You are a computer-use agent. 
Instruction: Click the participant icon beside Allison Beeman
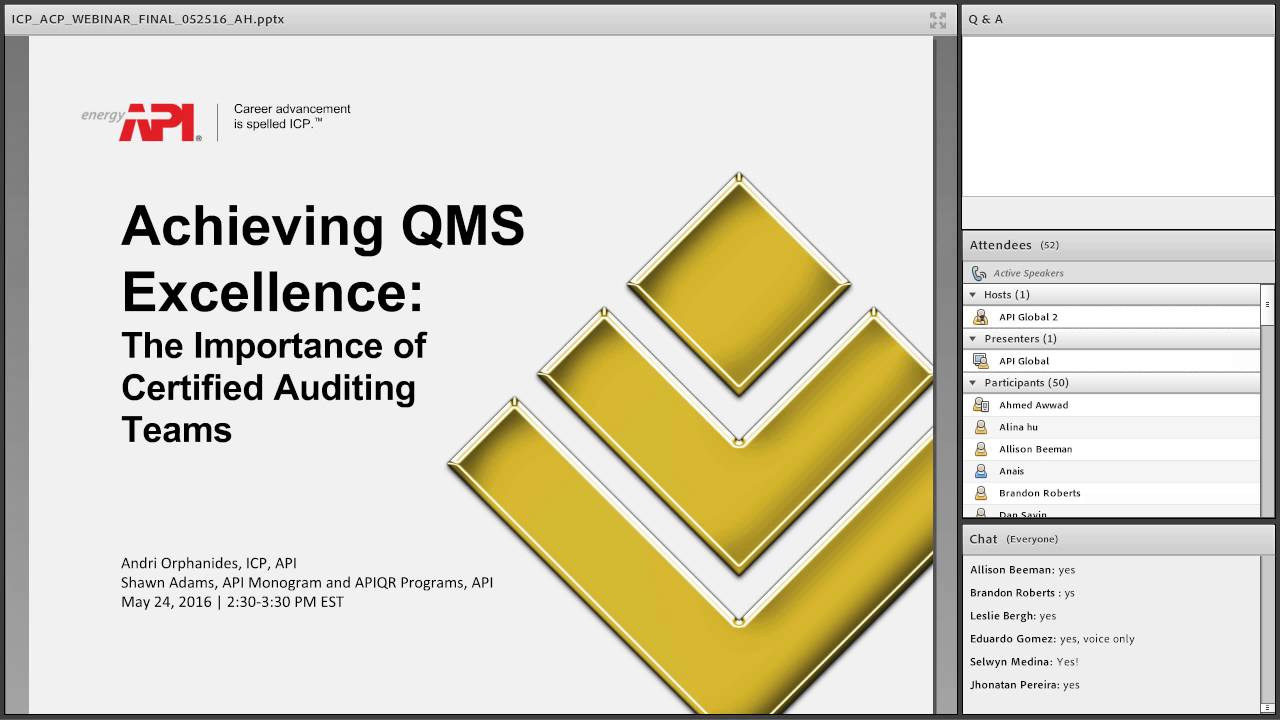(981, 449)
